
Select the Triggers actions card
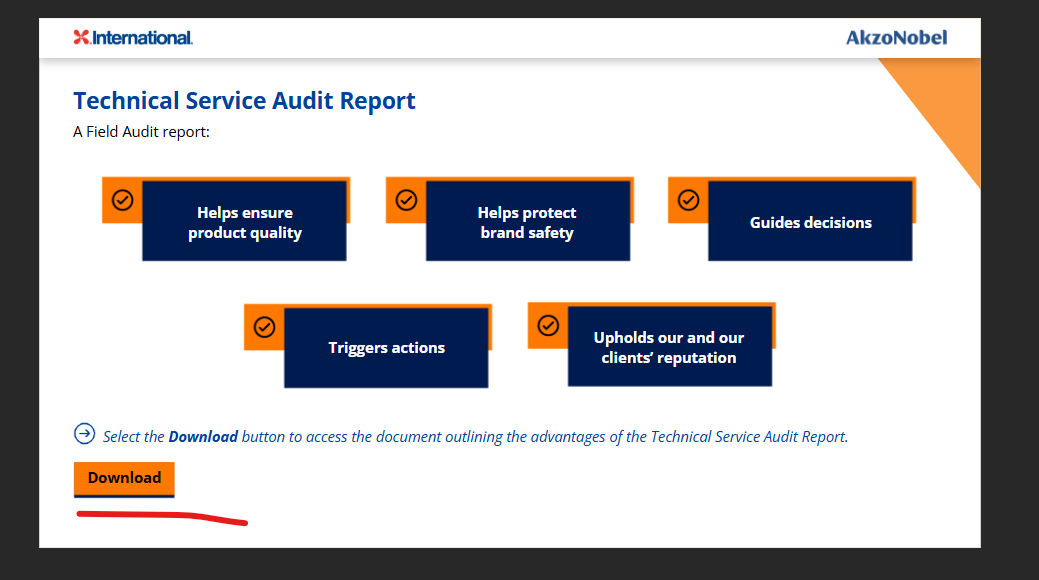[386, 348]
